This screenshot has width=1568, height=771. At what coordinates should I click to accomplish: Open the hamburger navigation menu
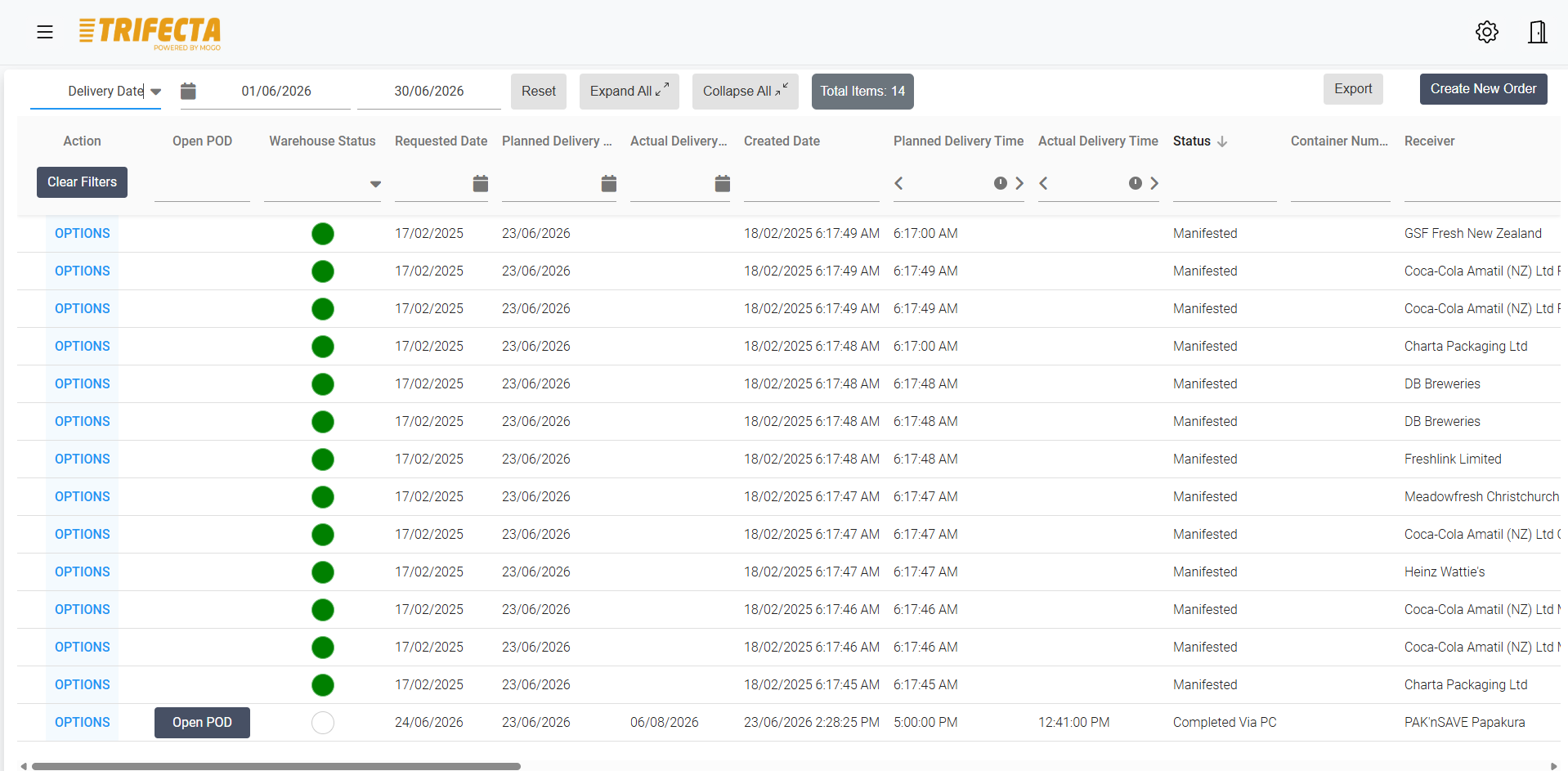pos(45,32)
